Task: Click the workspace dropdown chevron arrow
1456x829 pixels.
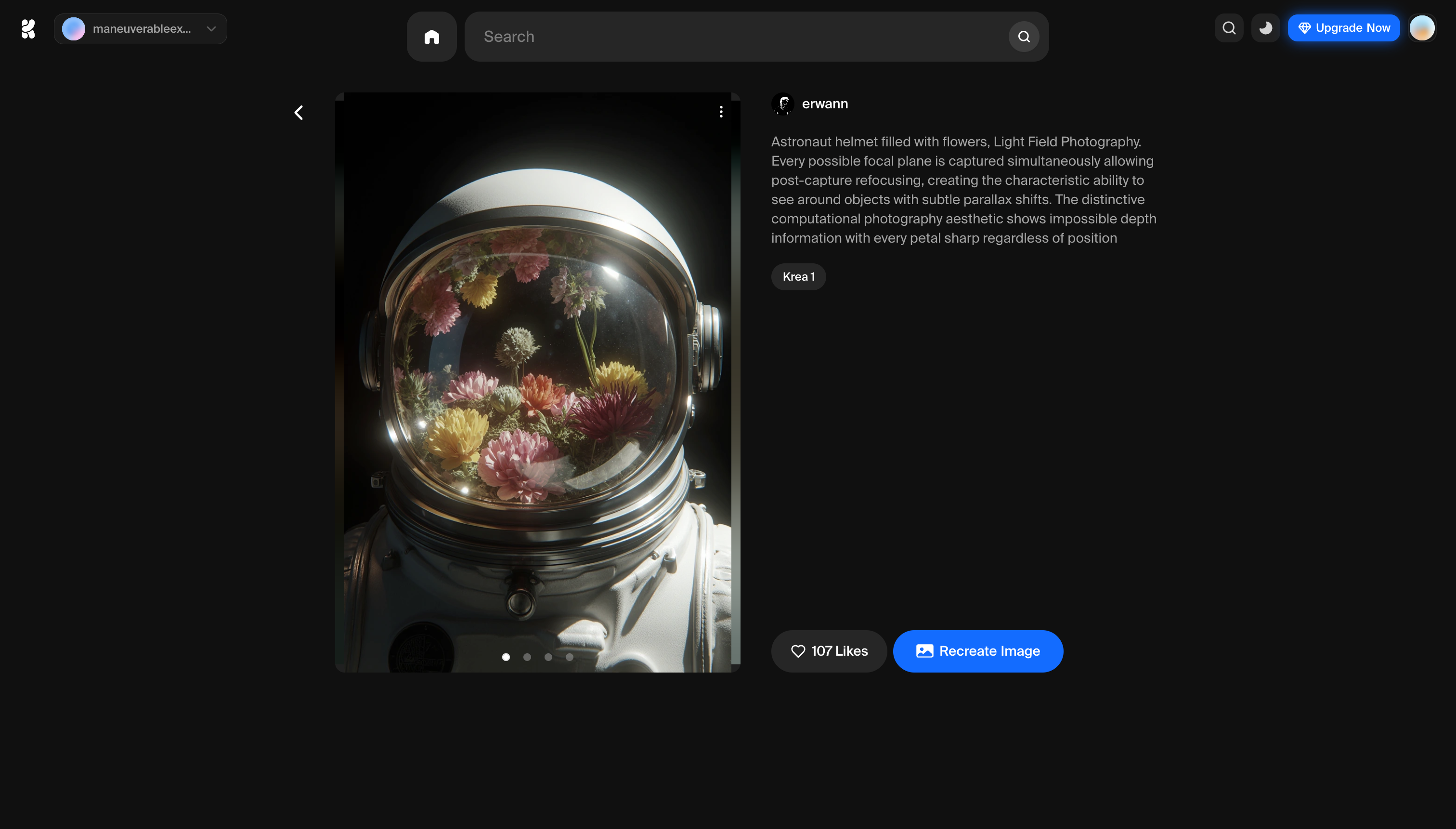Action: coord(211,29)
